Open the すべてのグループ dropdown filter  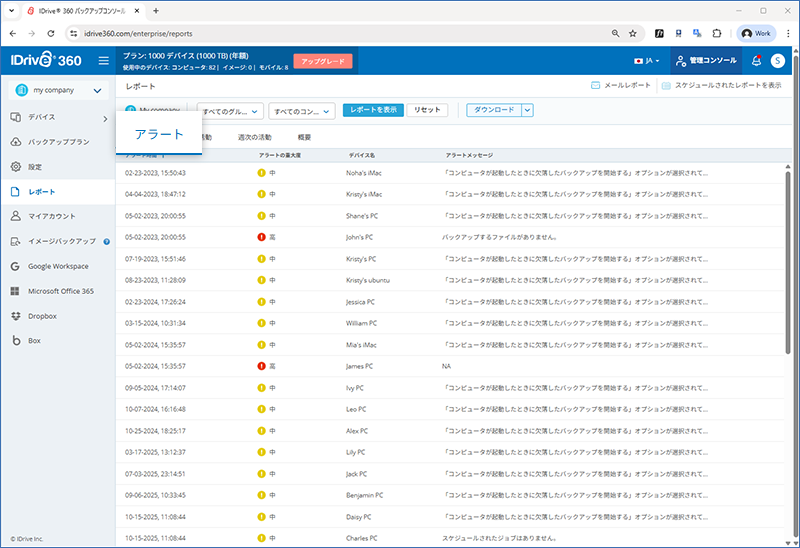(230, 111)
